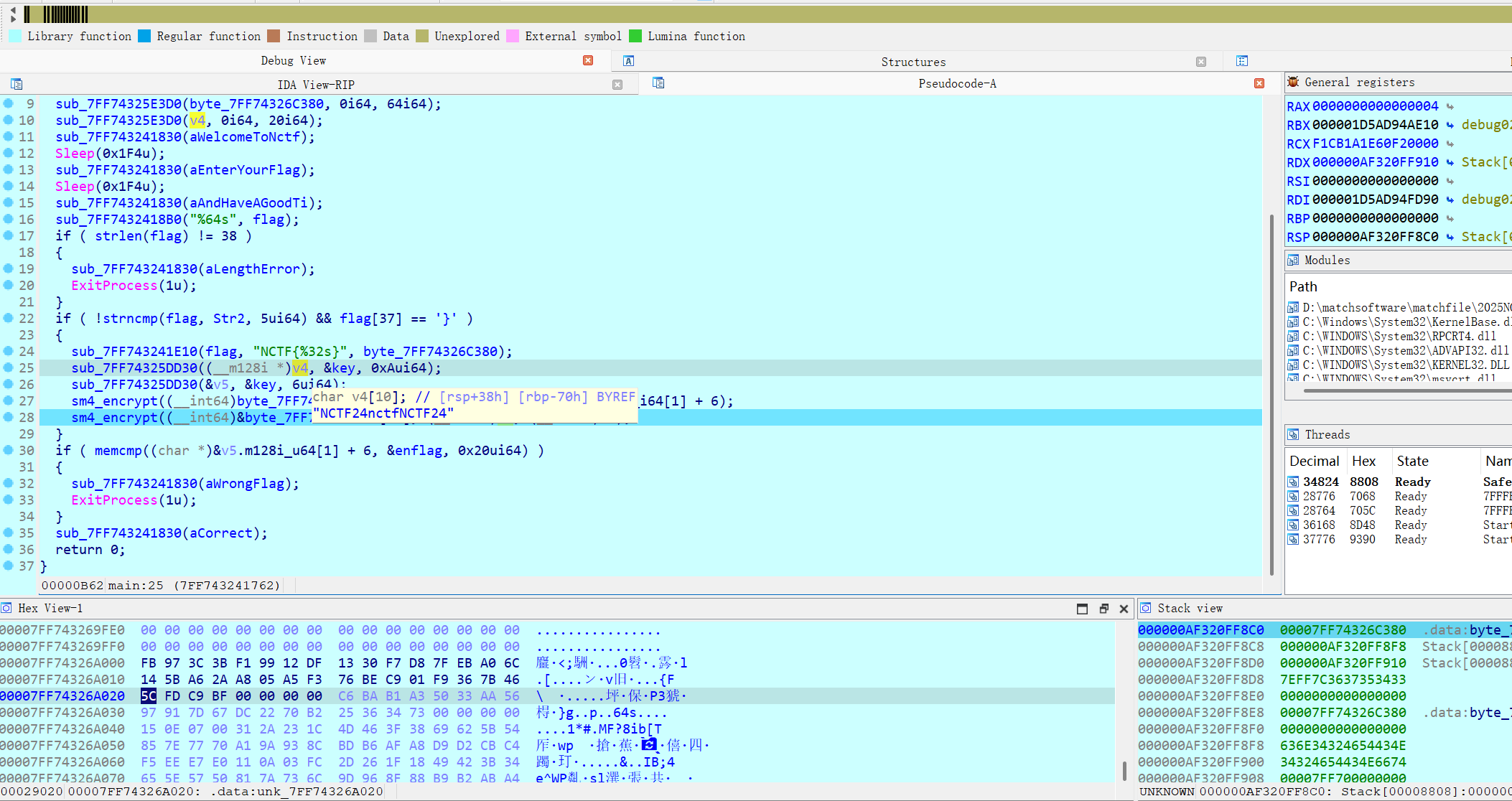The image size is (1512, 801).
Task: Click the Unexplored color swatch in the legend
Action: (424, 36)
